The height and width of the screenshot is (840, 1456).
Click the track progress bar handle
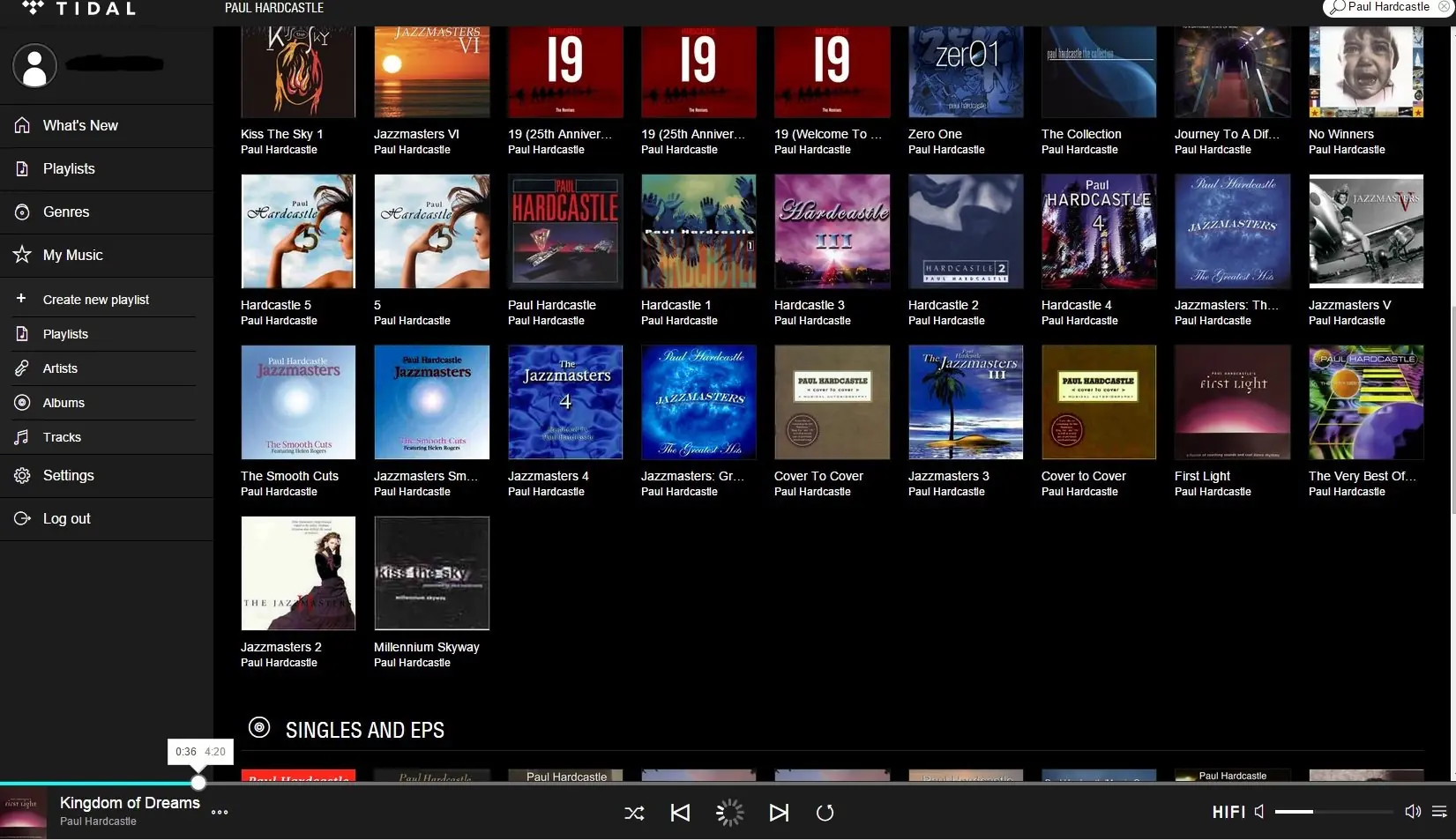pos(198,783)
